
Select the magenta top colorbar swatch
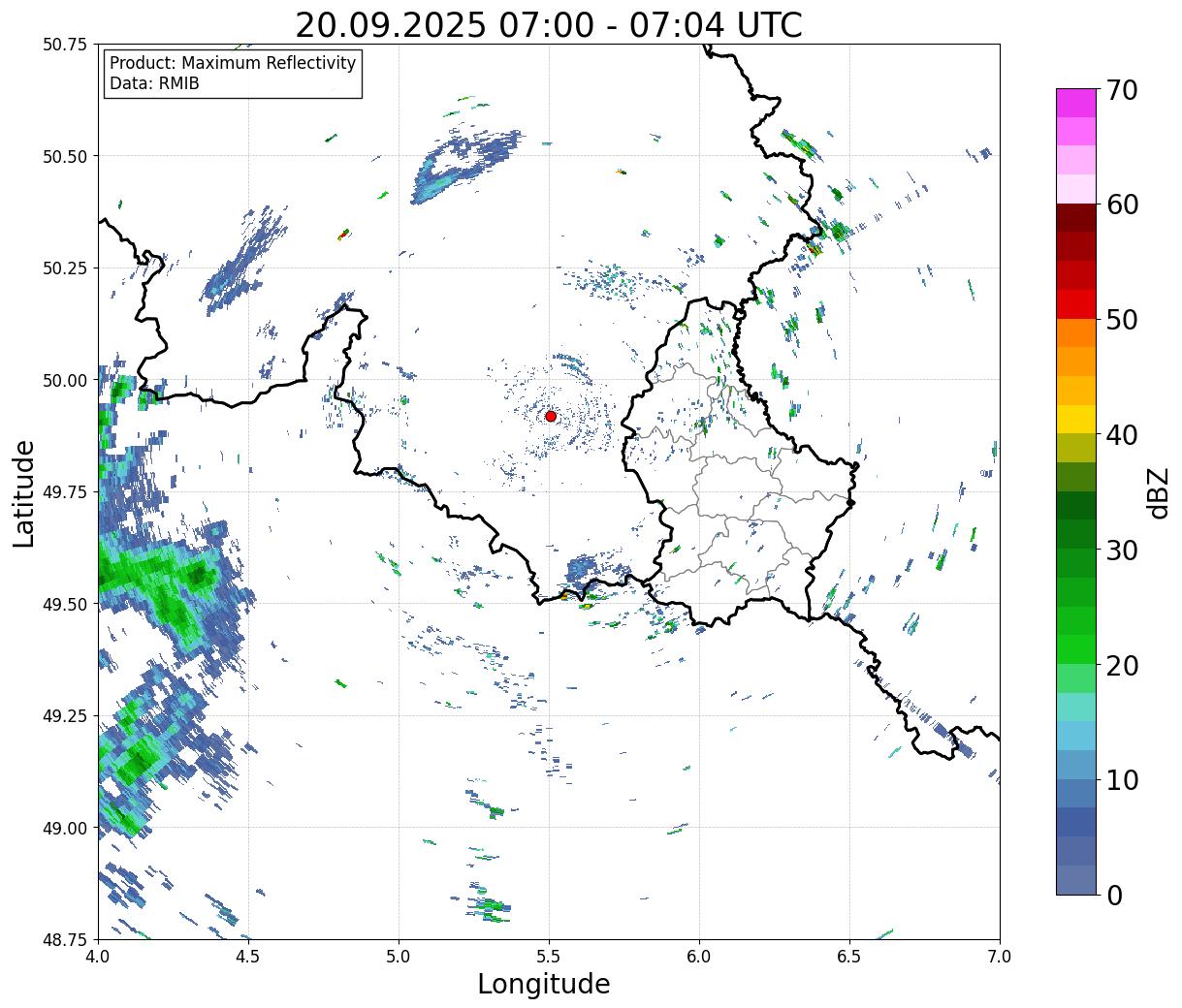click(1076, 103)
